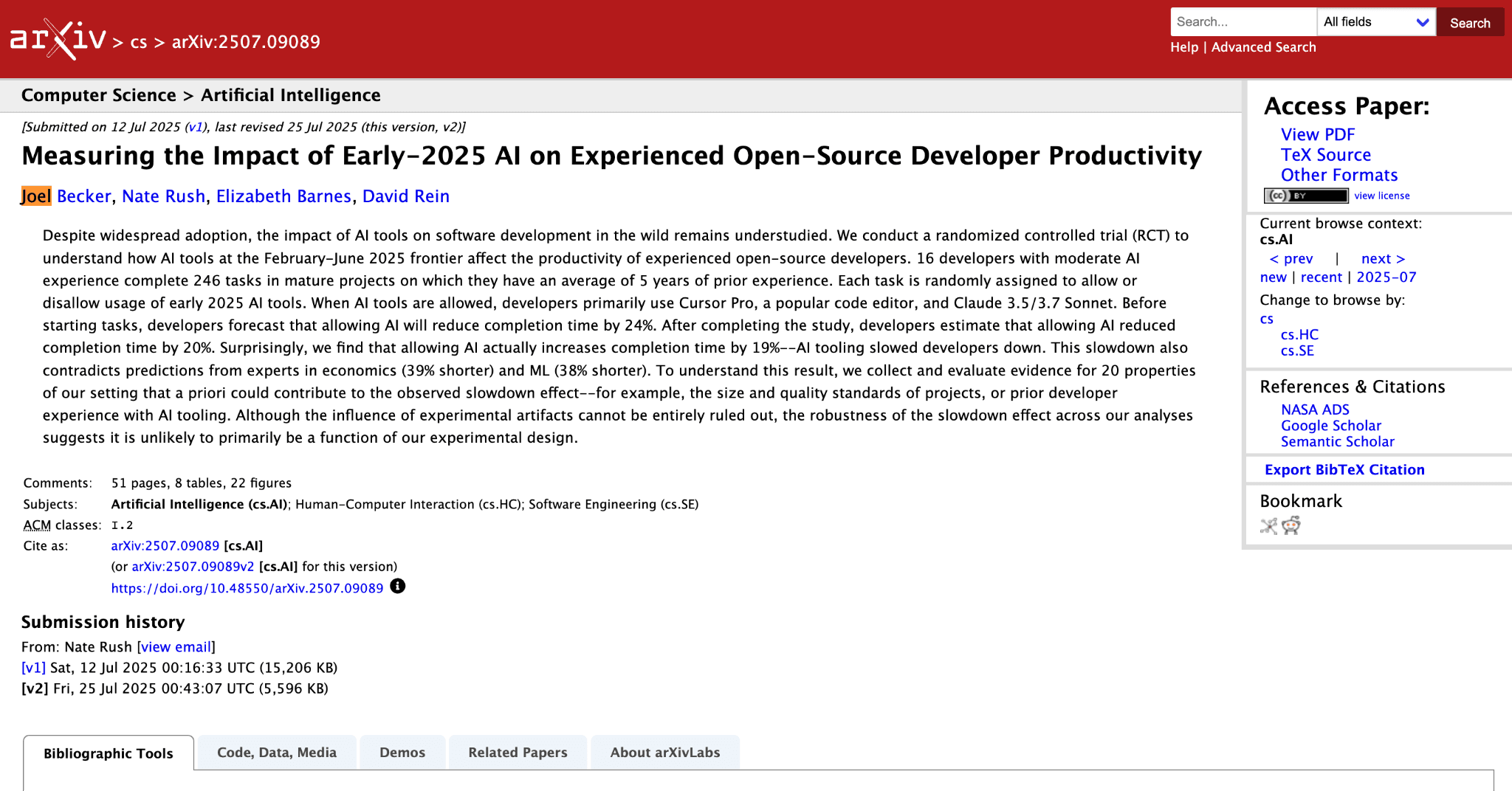Expand browse options by clicking cs
1512x791 pixels.
pyautogui.click(x=1266, y=319)
